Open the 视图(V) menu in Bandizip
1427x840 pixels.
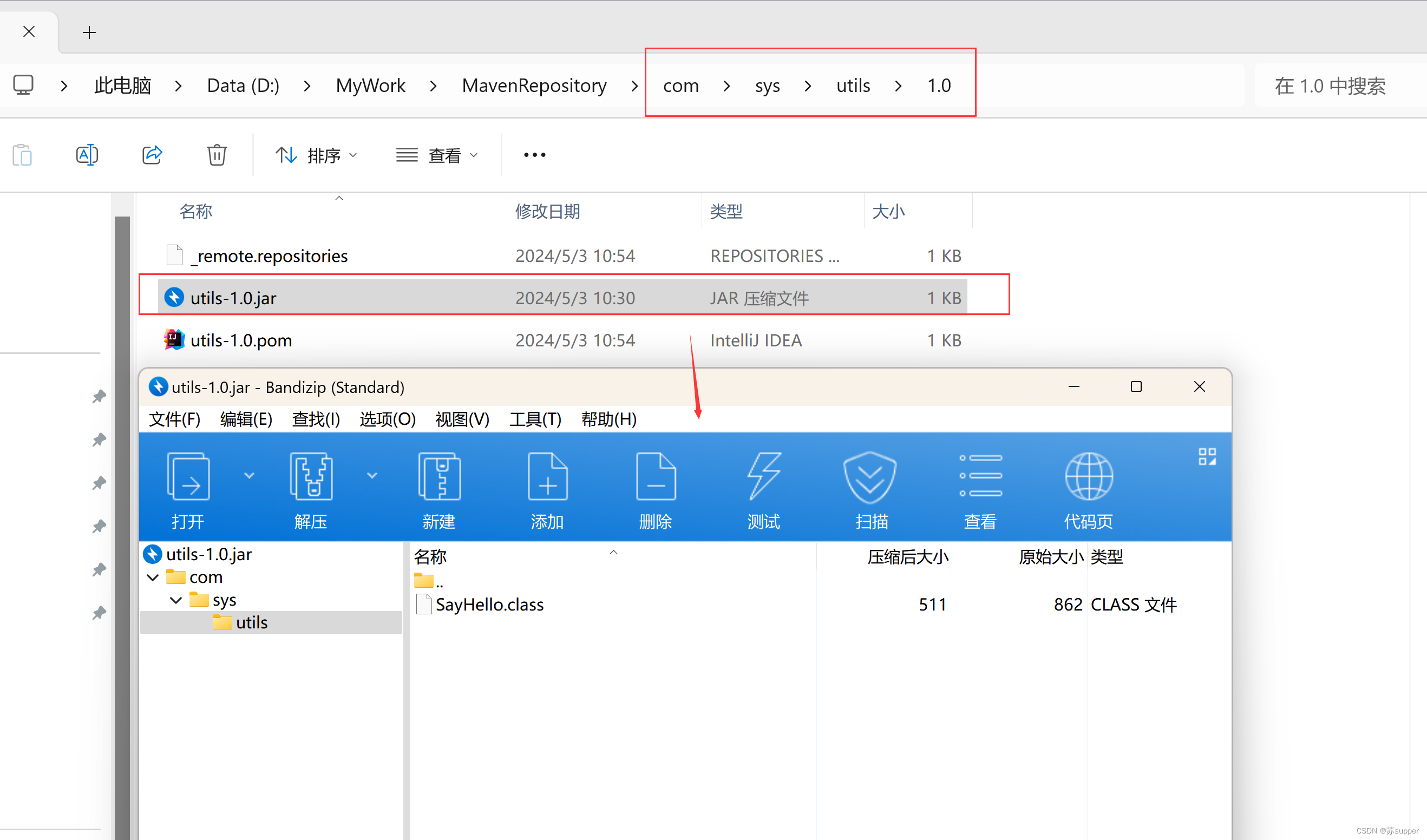[462, 419]
